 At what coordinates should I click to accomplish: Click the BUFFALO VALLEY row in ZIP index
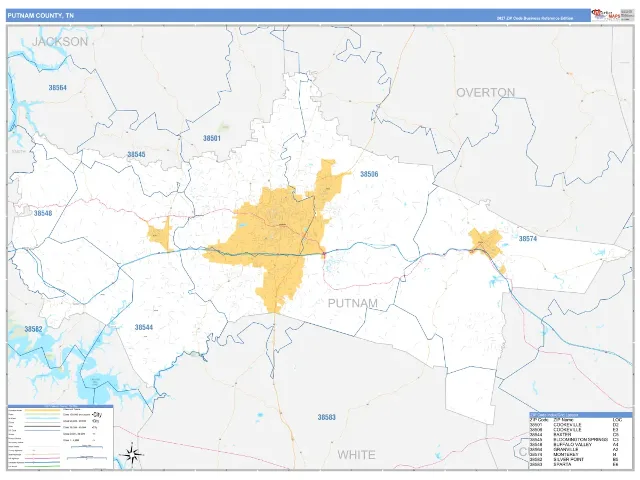[580, 444]
